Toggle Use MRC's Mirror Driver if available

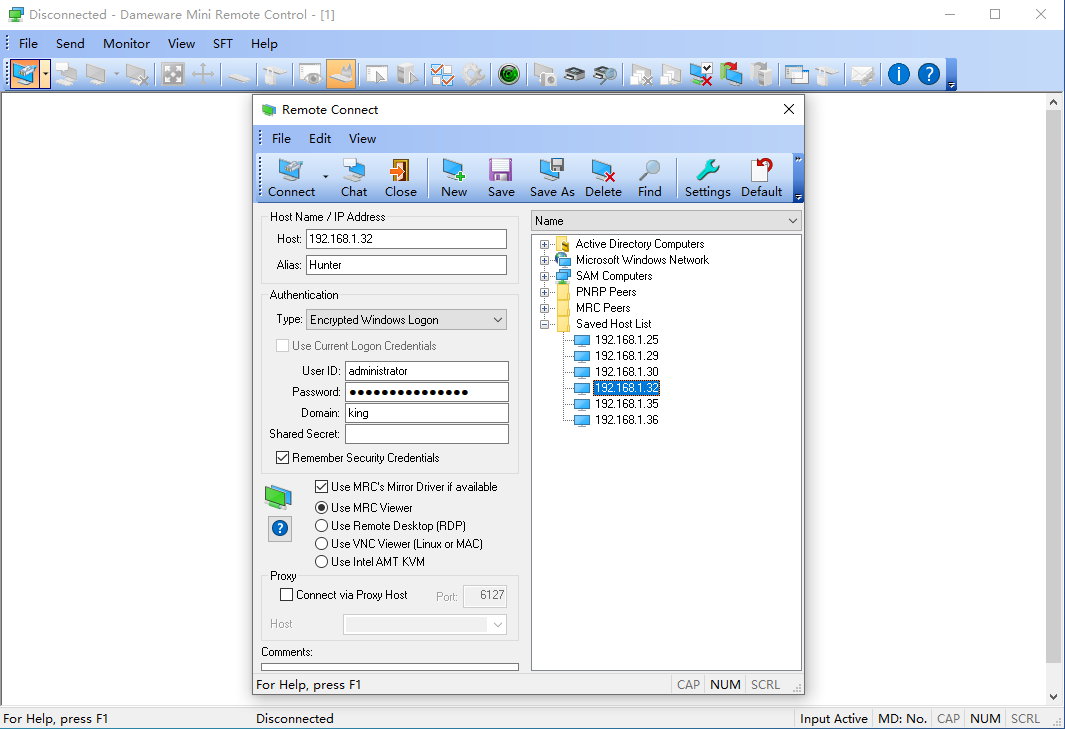[x=321, y=486]
